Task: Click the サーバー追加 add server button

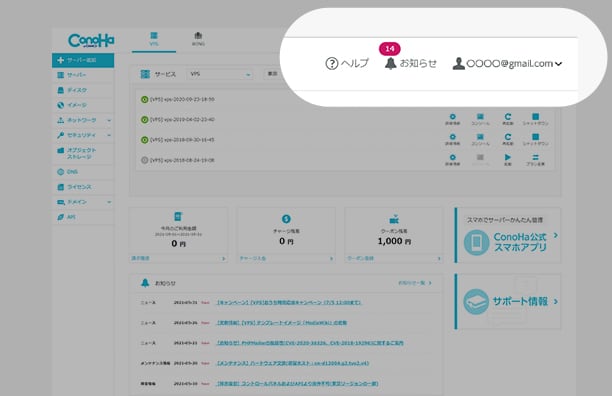Action: click(x=83, y=60)
